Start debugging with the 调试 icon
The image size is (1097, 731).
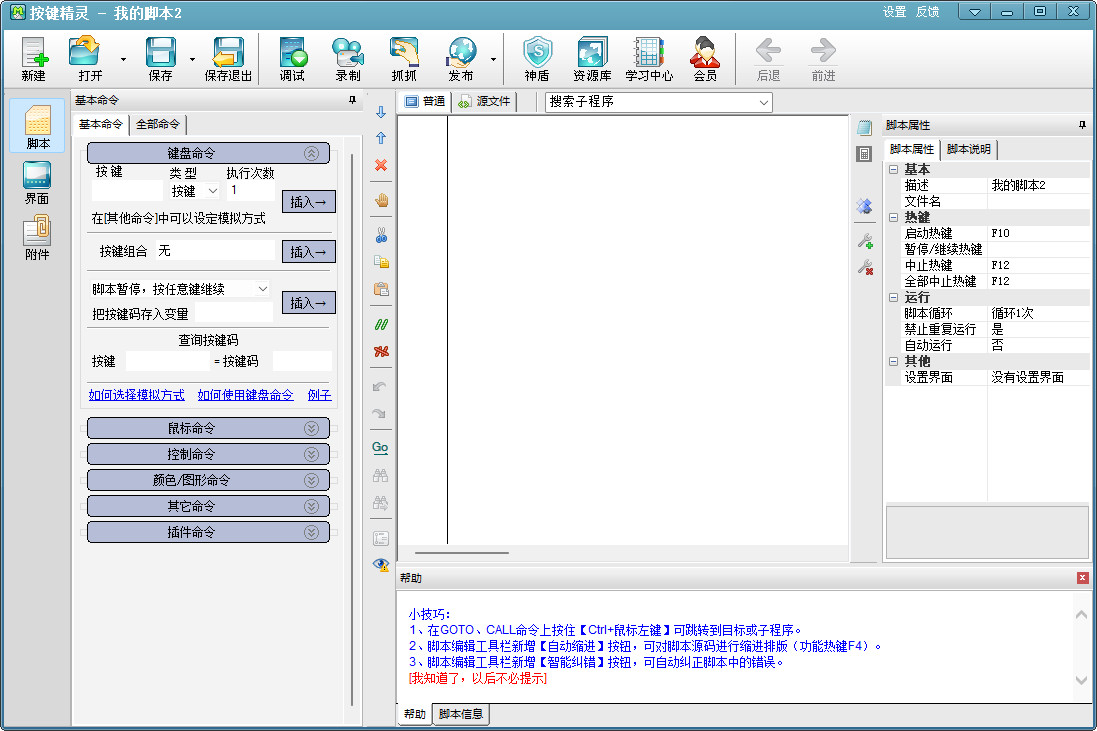pyautogui.click(x=292, y=58)
